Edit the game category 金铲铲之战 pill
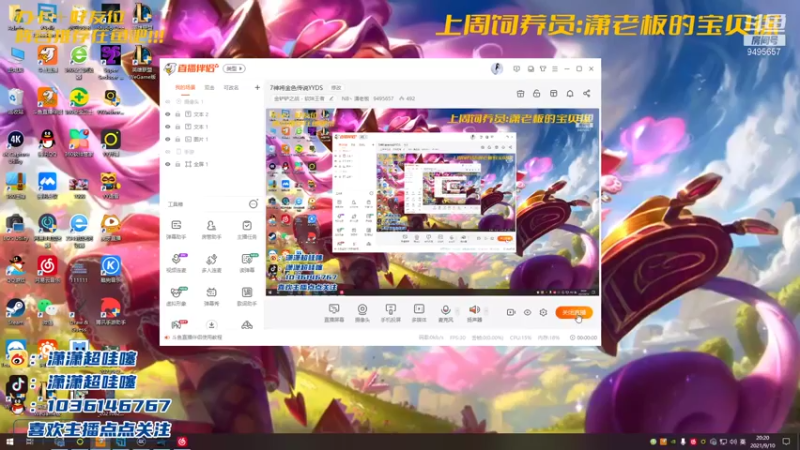 (x=303, y=98)
